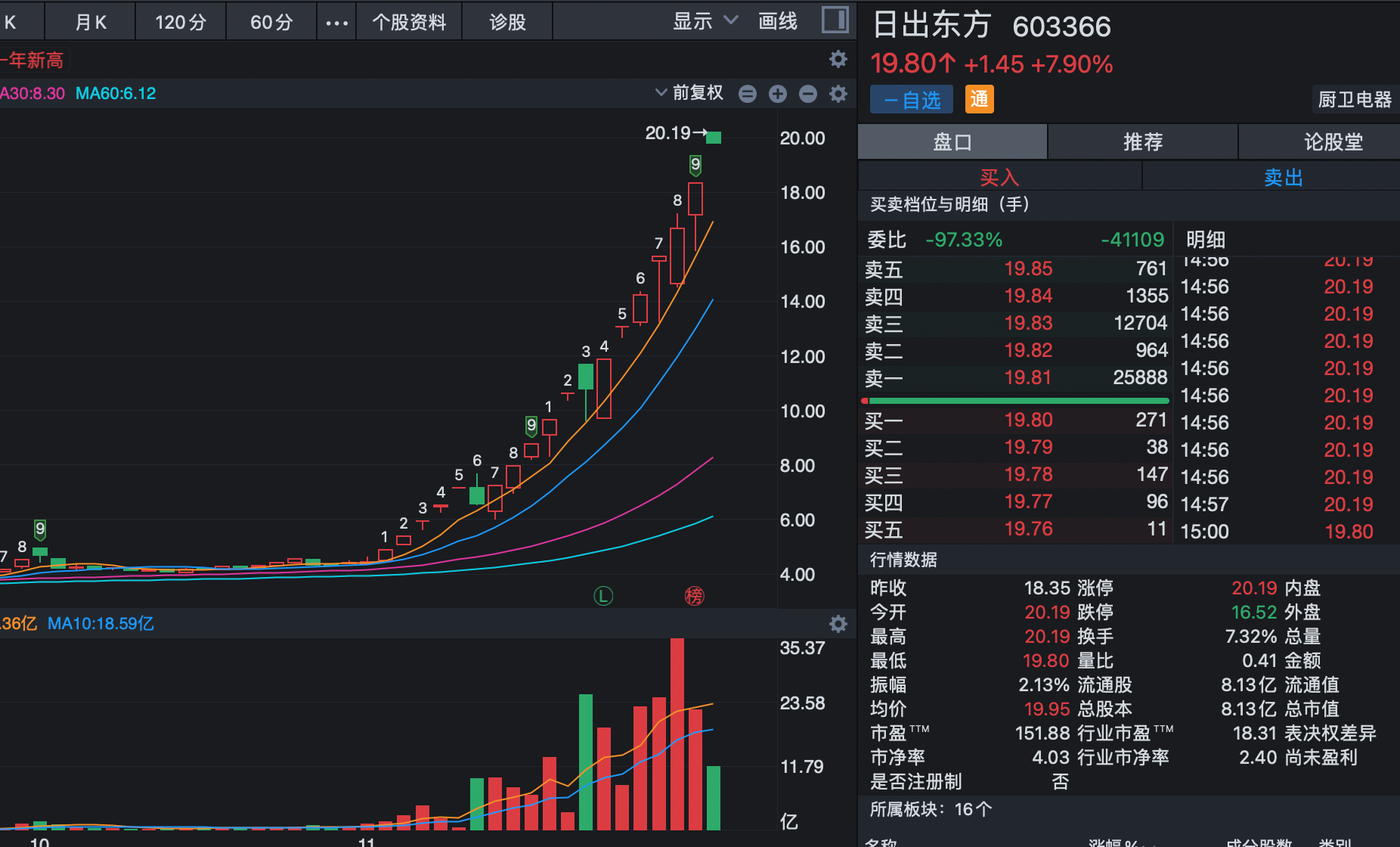Image resolution: width=1400 pixels, height=847 pixels.
Task: Click the red 榜 marker icon
Action: tap(694, 596)
